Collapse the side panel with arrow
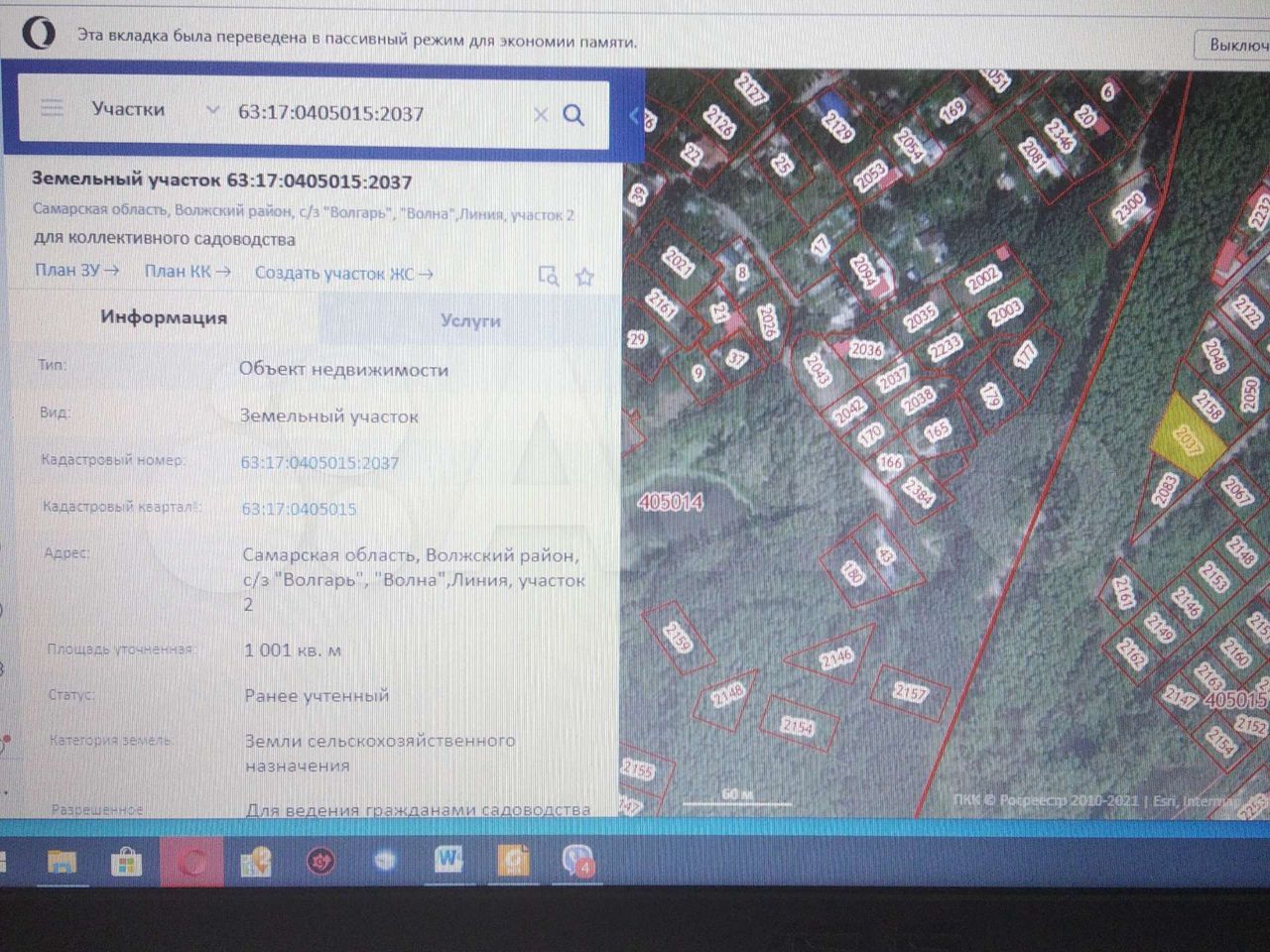The image size is (1270, 952). point(635,116)
